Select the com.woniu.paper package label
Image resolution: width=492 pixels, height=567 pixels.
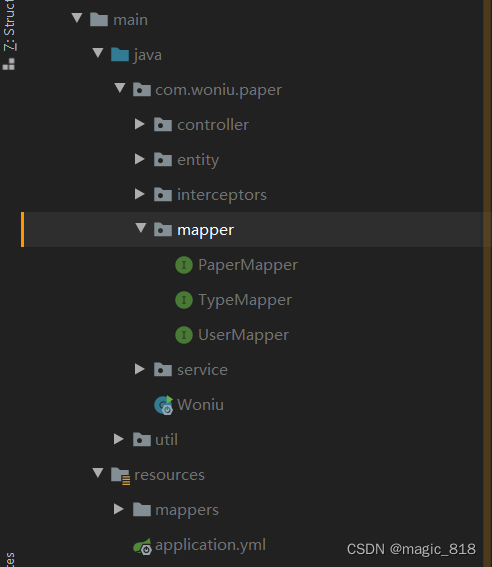click(218, 90)
